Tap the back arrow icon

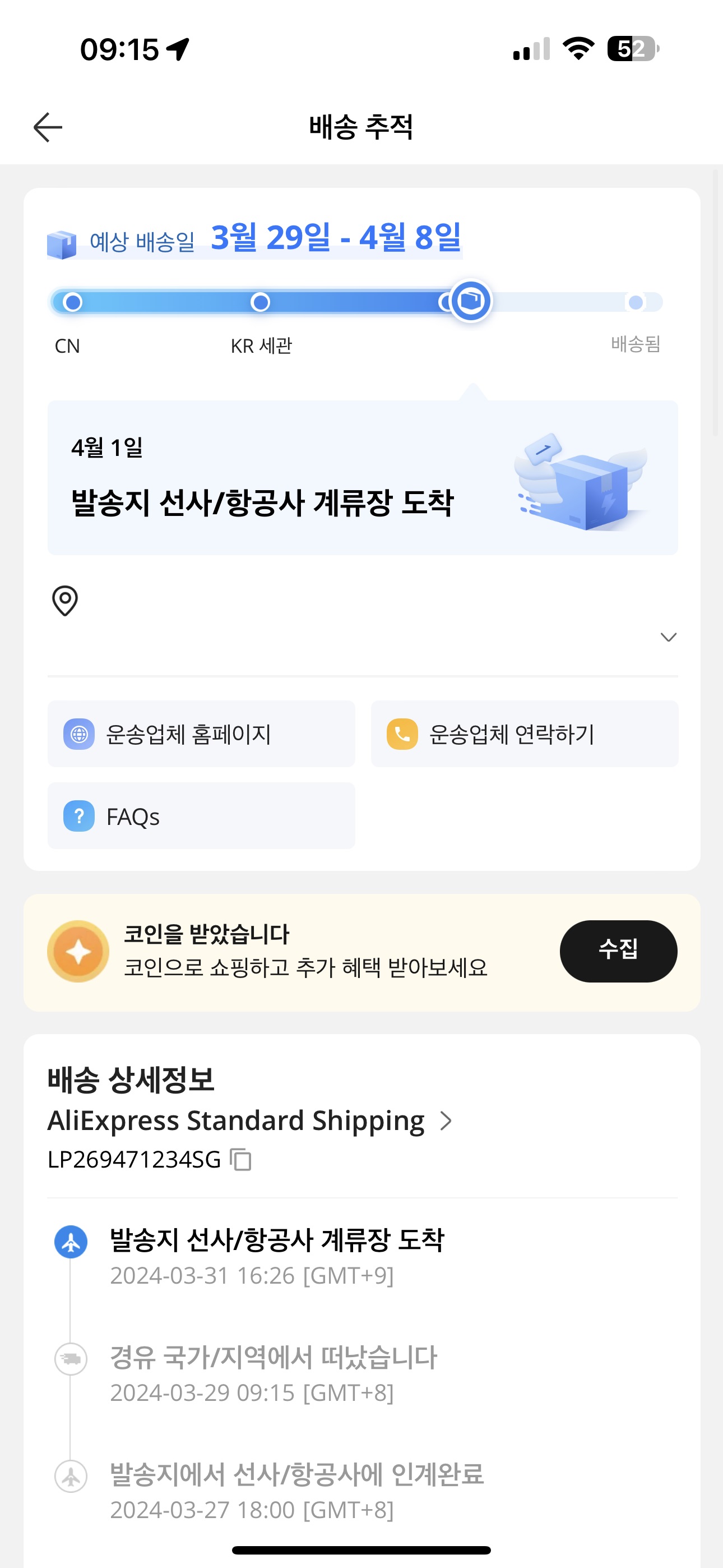point(48,127)
